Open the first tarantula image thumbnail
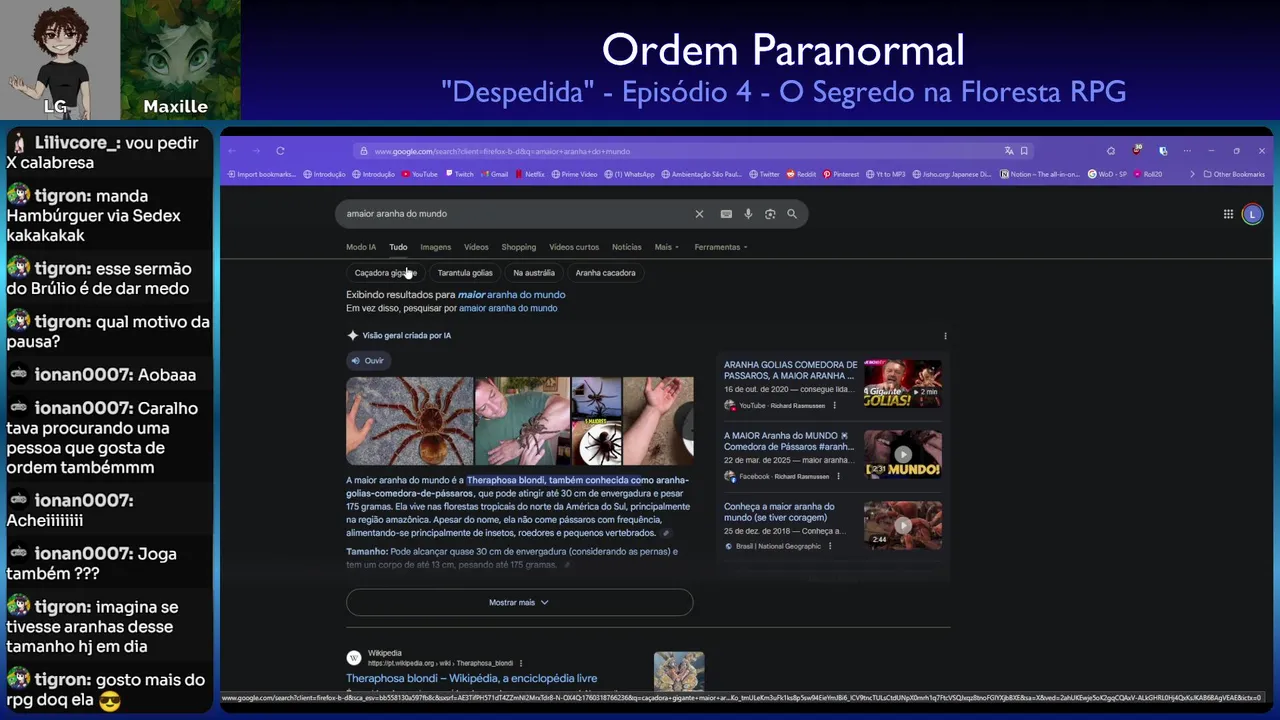This screenshot has width=1280, height=720. 409,421
